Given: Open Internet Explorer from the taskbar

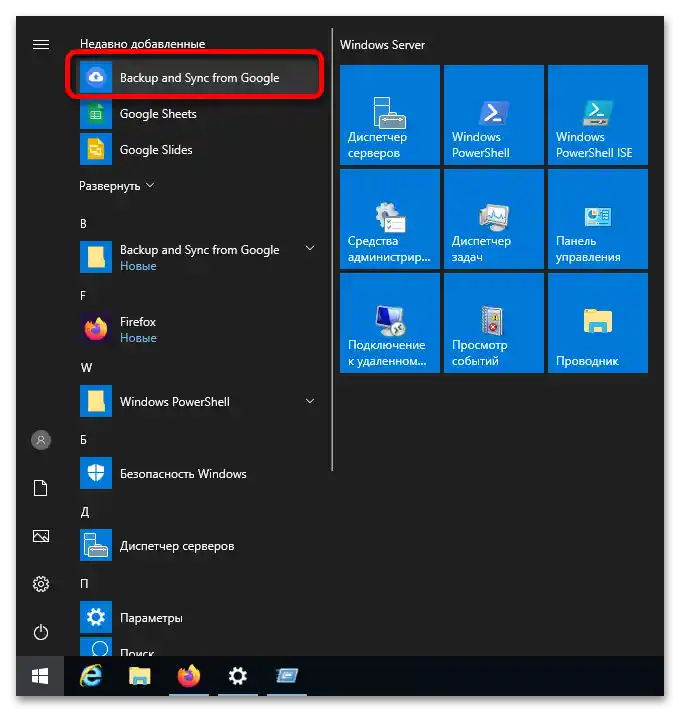Looking at the screenshot, I should click(91, 676).
